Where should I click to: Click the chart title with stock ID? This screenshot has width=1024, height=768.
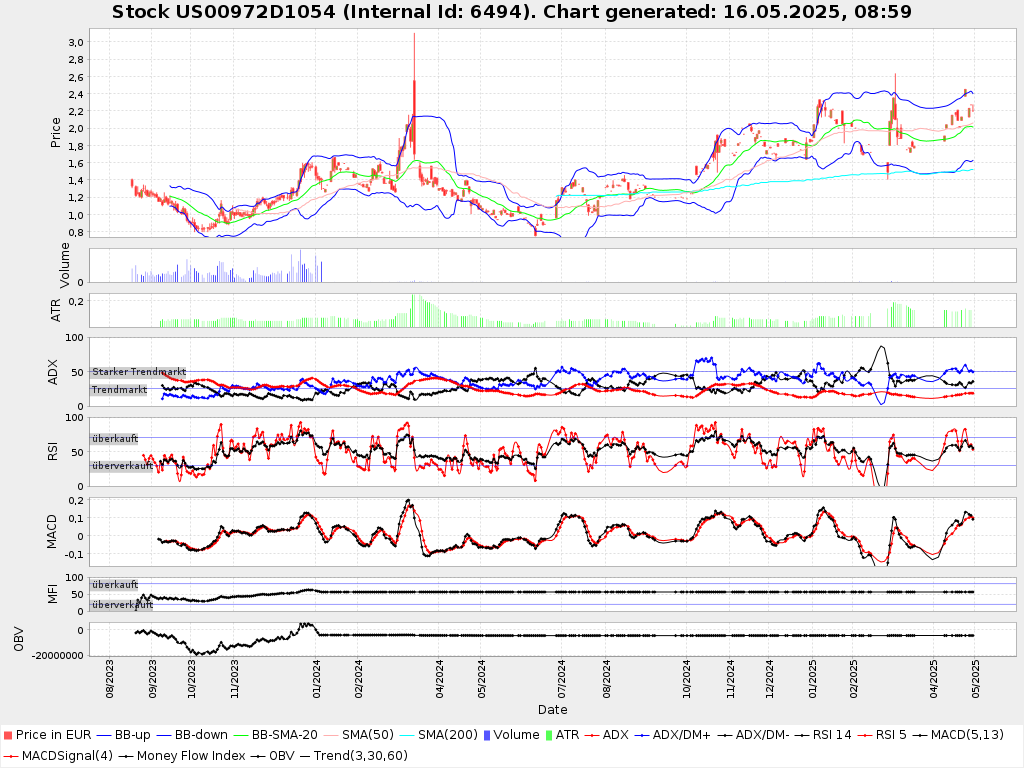tap(512, 12)
